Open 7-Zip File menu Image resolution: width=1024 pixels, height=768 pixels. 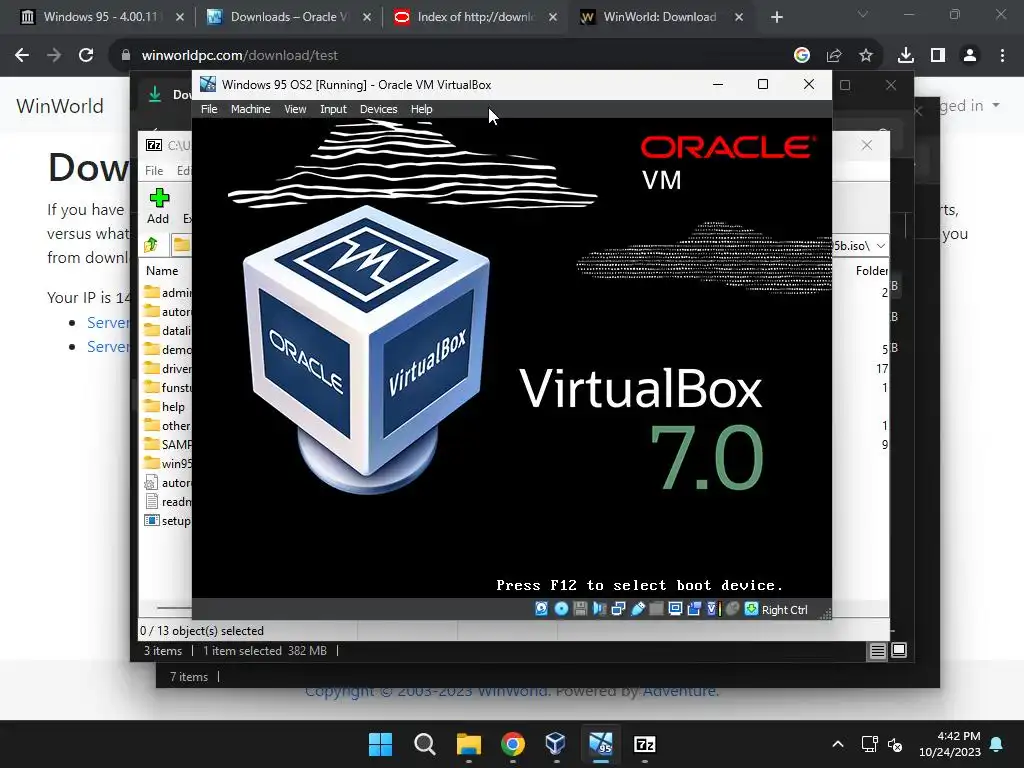(154, 170)
